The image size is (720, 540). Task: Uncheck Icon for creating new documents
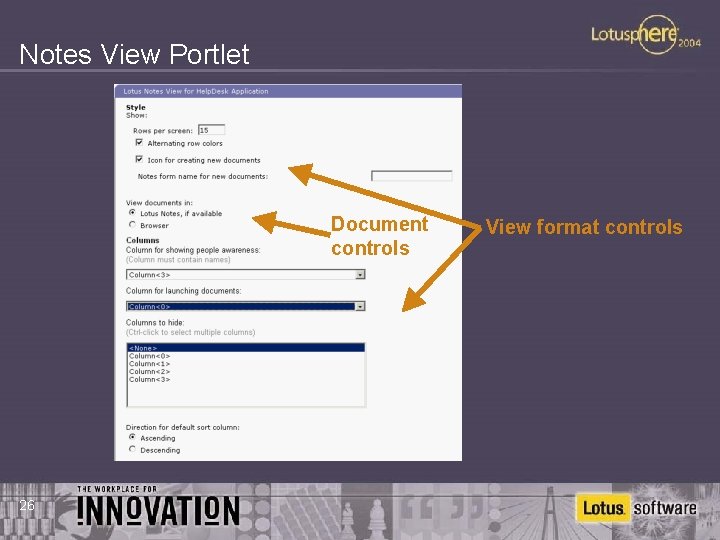(x=139, y=159)
